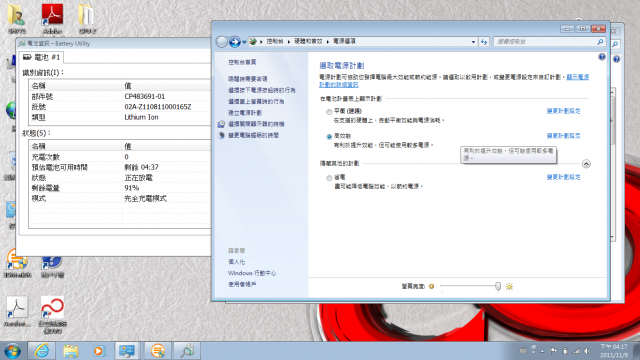Open the Start menu orb
The height and width of the screenshot is (360, 640).
(x=12, y=351)
